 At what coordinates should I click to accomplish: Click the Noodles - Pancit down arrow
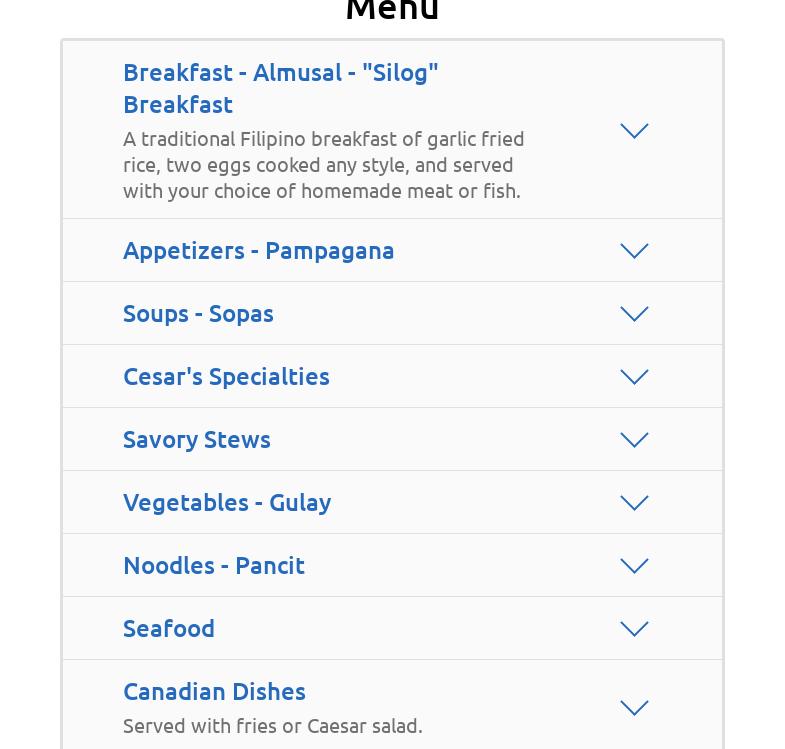(x=634, y=566)
